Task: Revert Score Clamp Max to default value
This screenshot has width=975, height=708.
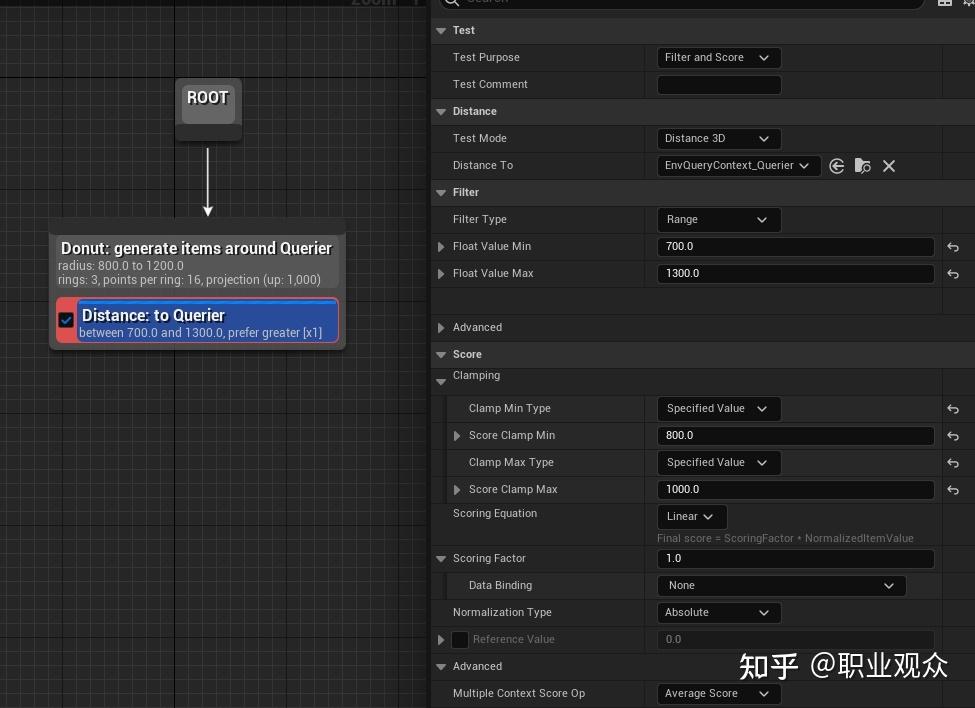Action: click(952, 490)
